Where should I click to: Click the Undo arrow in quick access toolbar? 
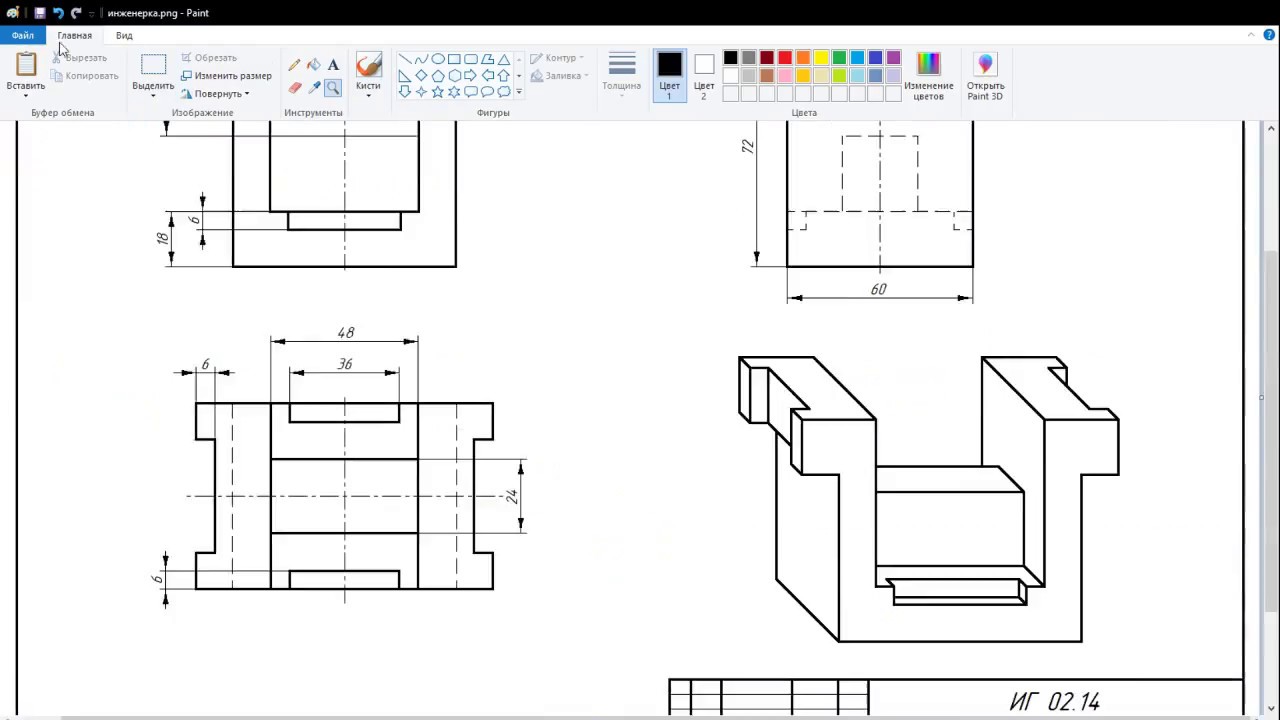(x=58, y=13)
